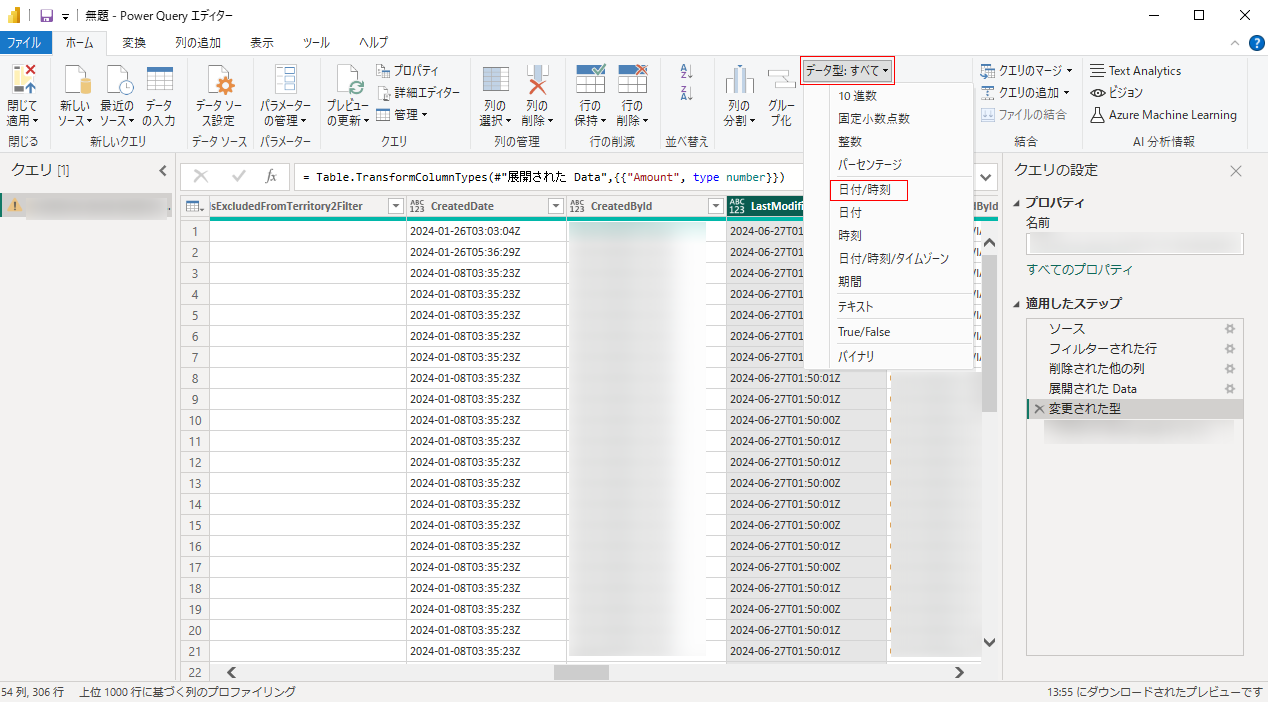Click the horizontal scrollbar thumb in the grid

point(574,673)
